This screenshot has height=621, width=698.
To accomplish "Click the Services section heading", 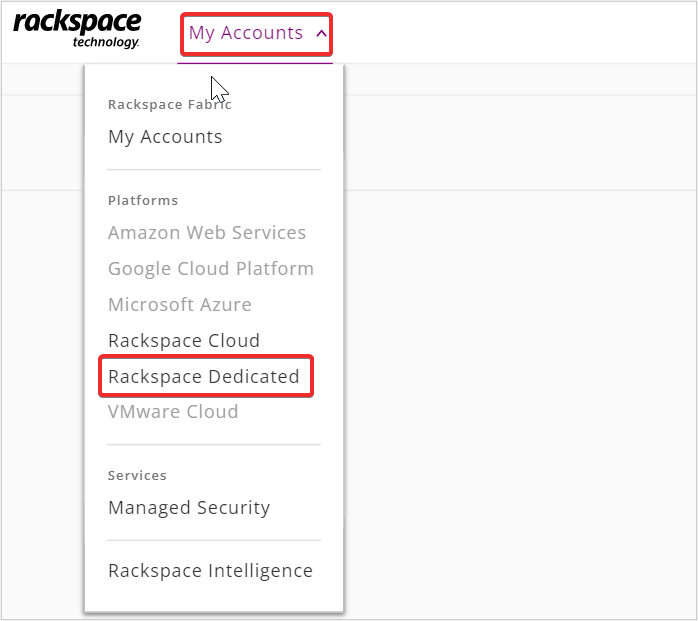I will coord(137,475).
